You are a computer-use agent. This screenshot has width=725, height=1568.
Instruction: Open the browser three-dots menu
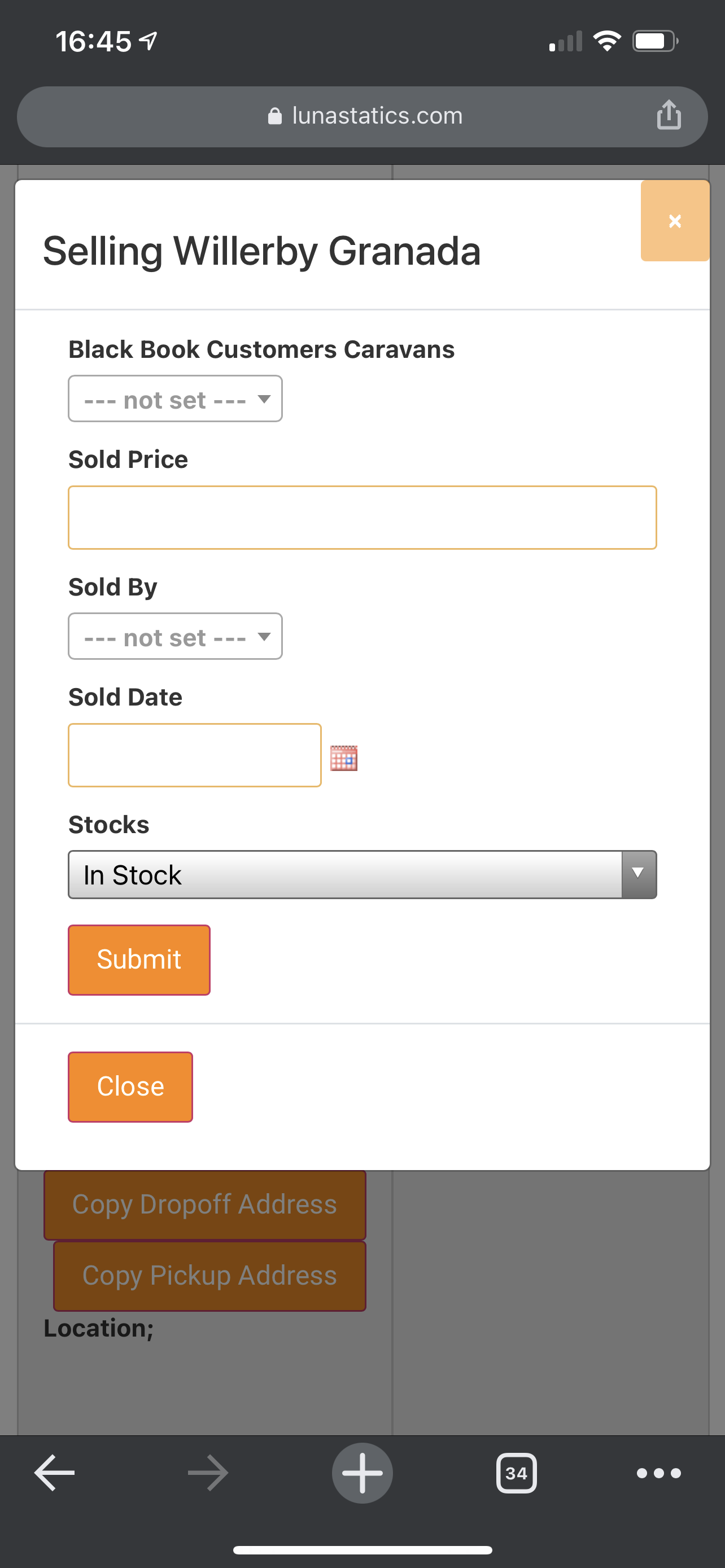[658, 1473]
